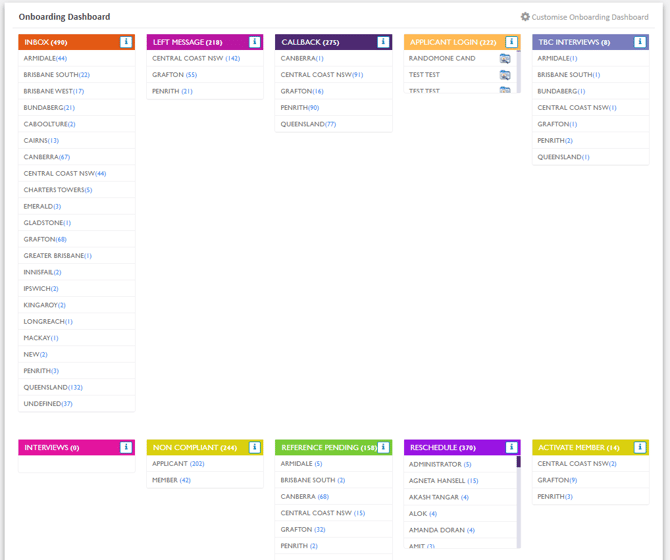Click the RESCHEDULE panel info icon
The height and width of the screenshot is (560, 670).
511,447
